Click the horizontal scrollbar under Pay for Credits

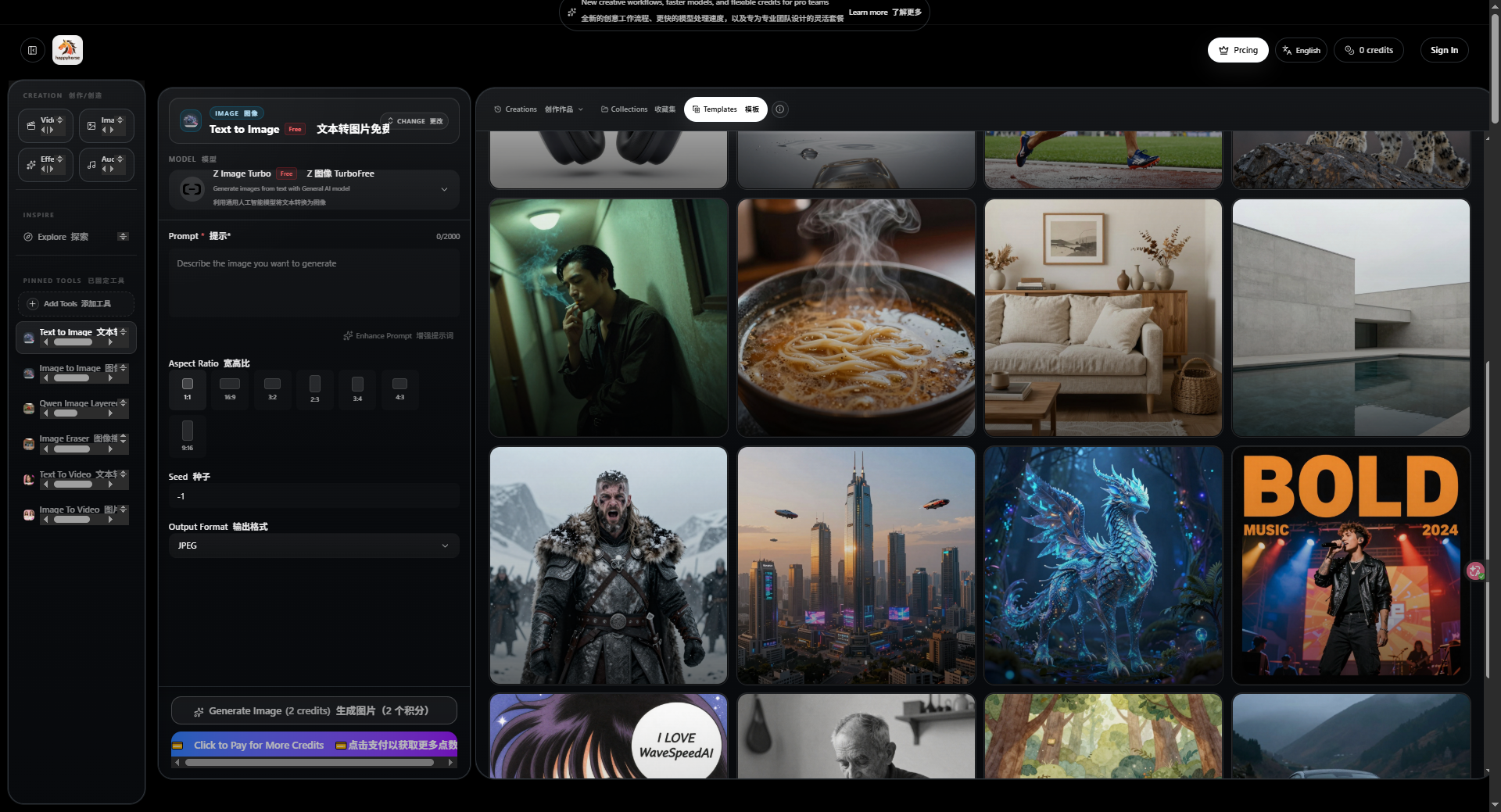click(x=310, y=763)
